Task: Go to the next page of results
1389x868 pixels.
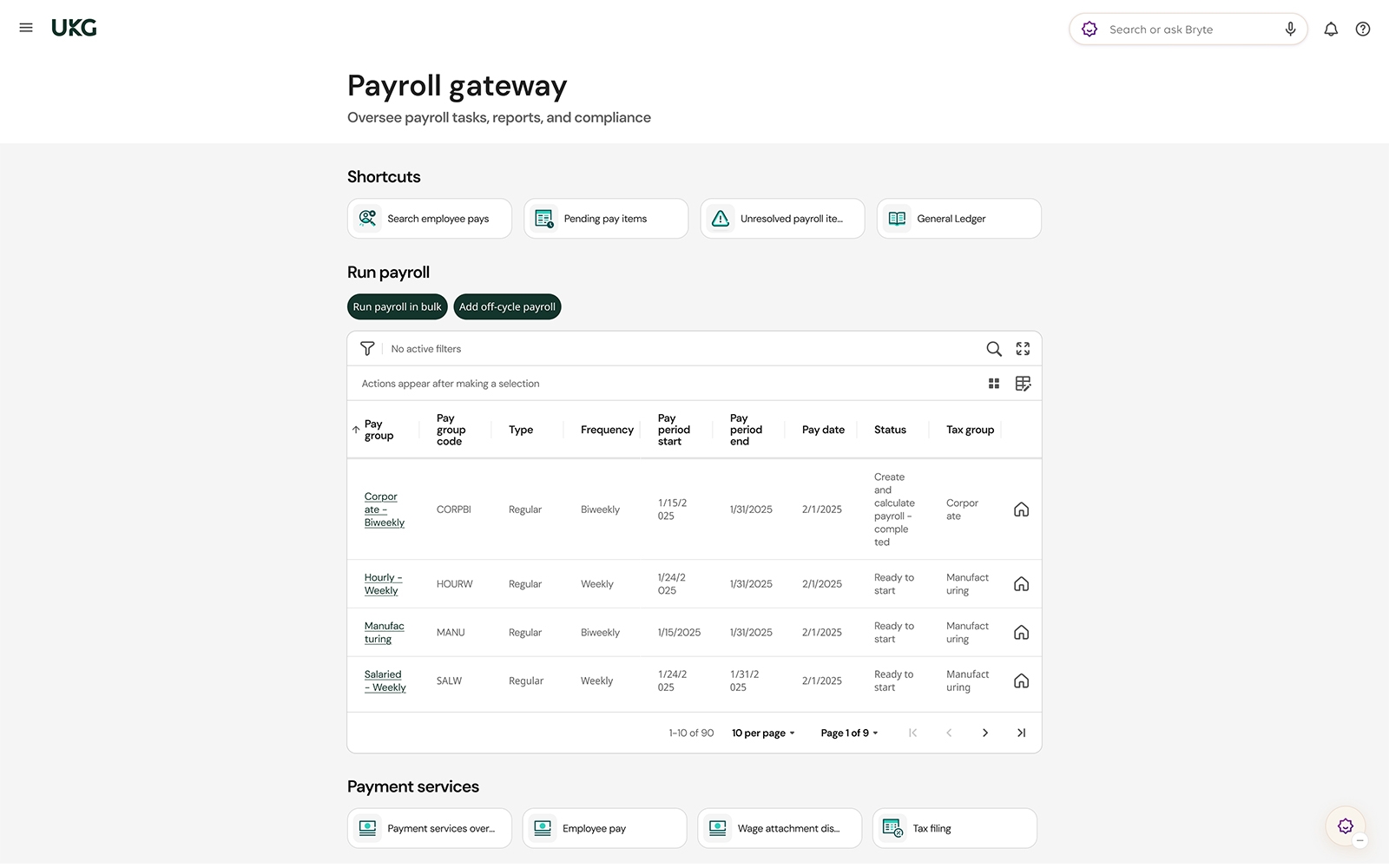Action: tap(985, 733)
